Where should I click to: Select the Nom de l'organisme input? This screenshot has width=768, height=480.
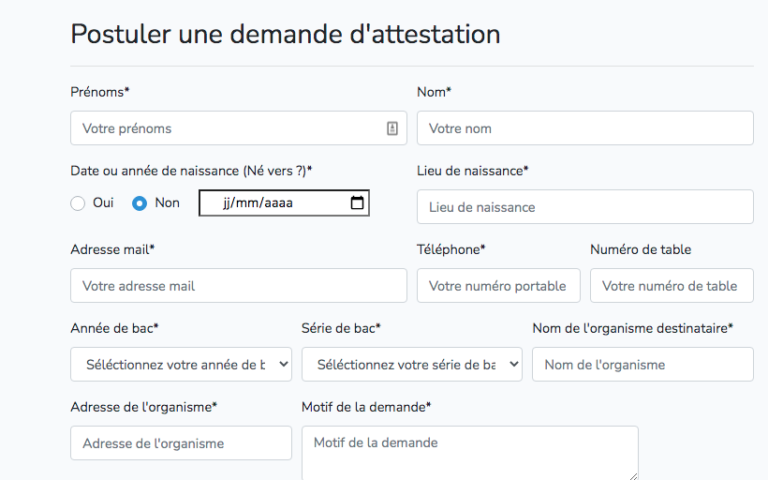(x=642, y=365)
